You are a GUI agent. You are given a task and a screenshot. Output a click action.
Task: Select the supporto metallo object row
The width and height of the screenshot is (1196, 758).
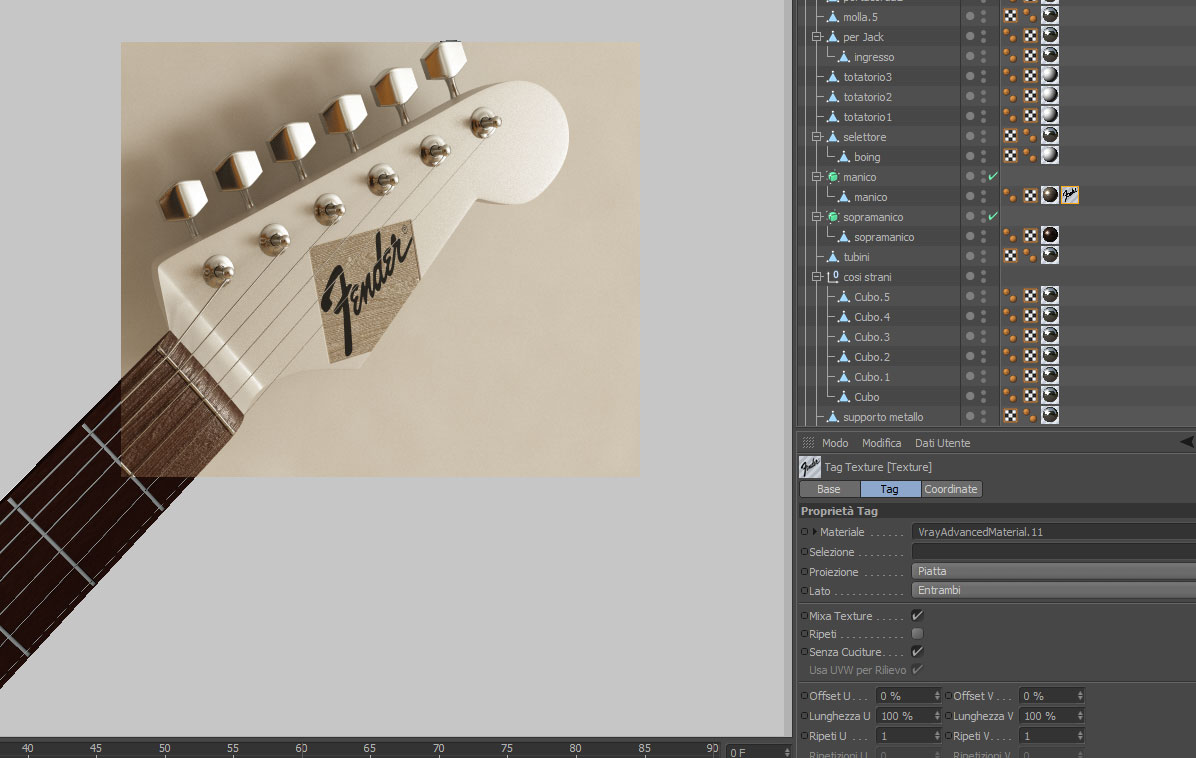click(x=883, y=417)
